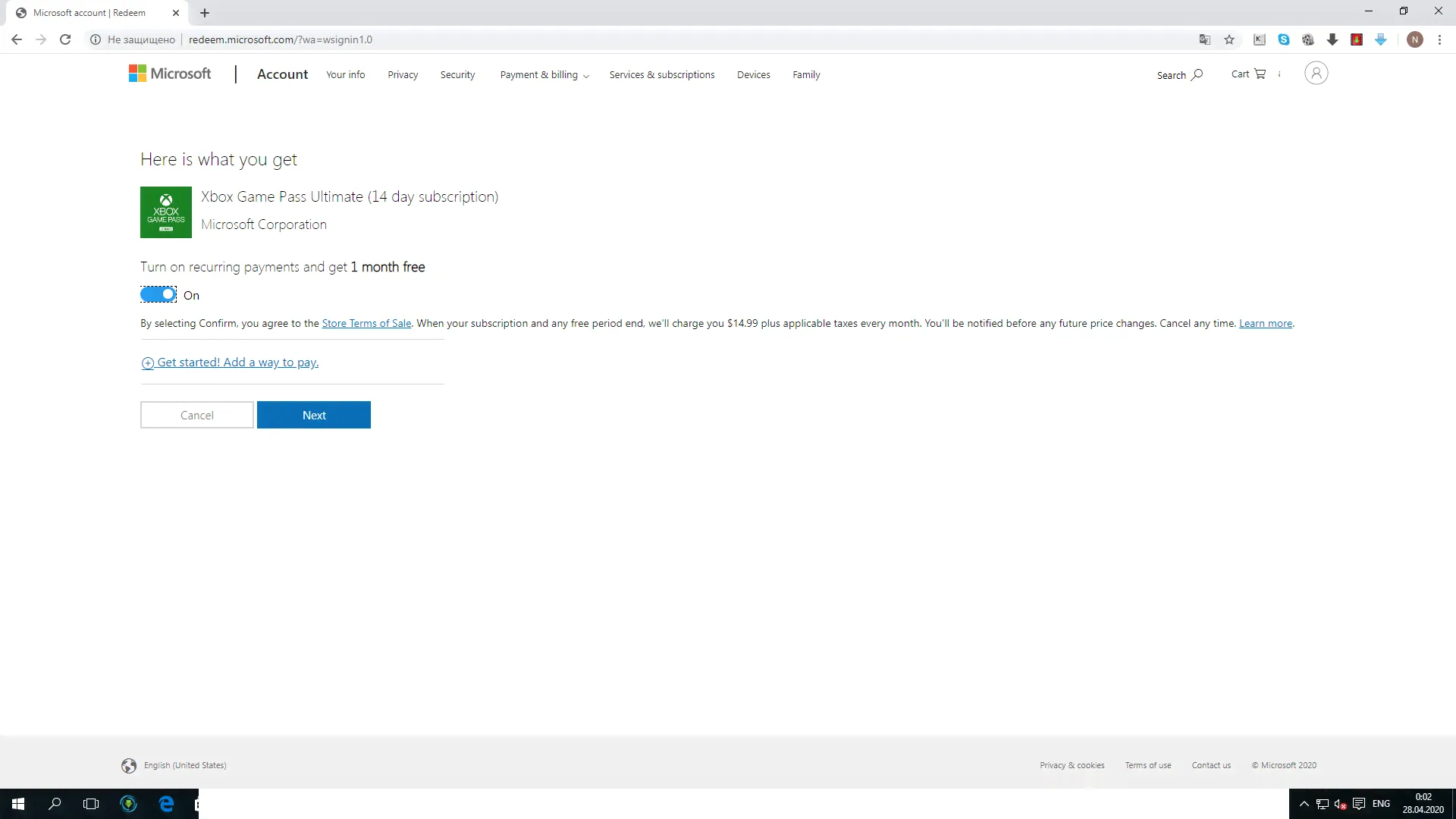Viewport: 1456px width, 819px height.
Task: Open the Security menu item
Action: [457, 75]
